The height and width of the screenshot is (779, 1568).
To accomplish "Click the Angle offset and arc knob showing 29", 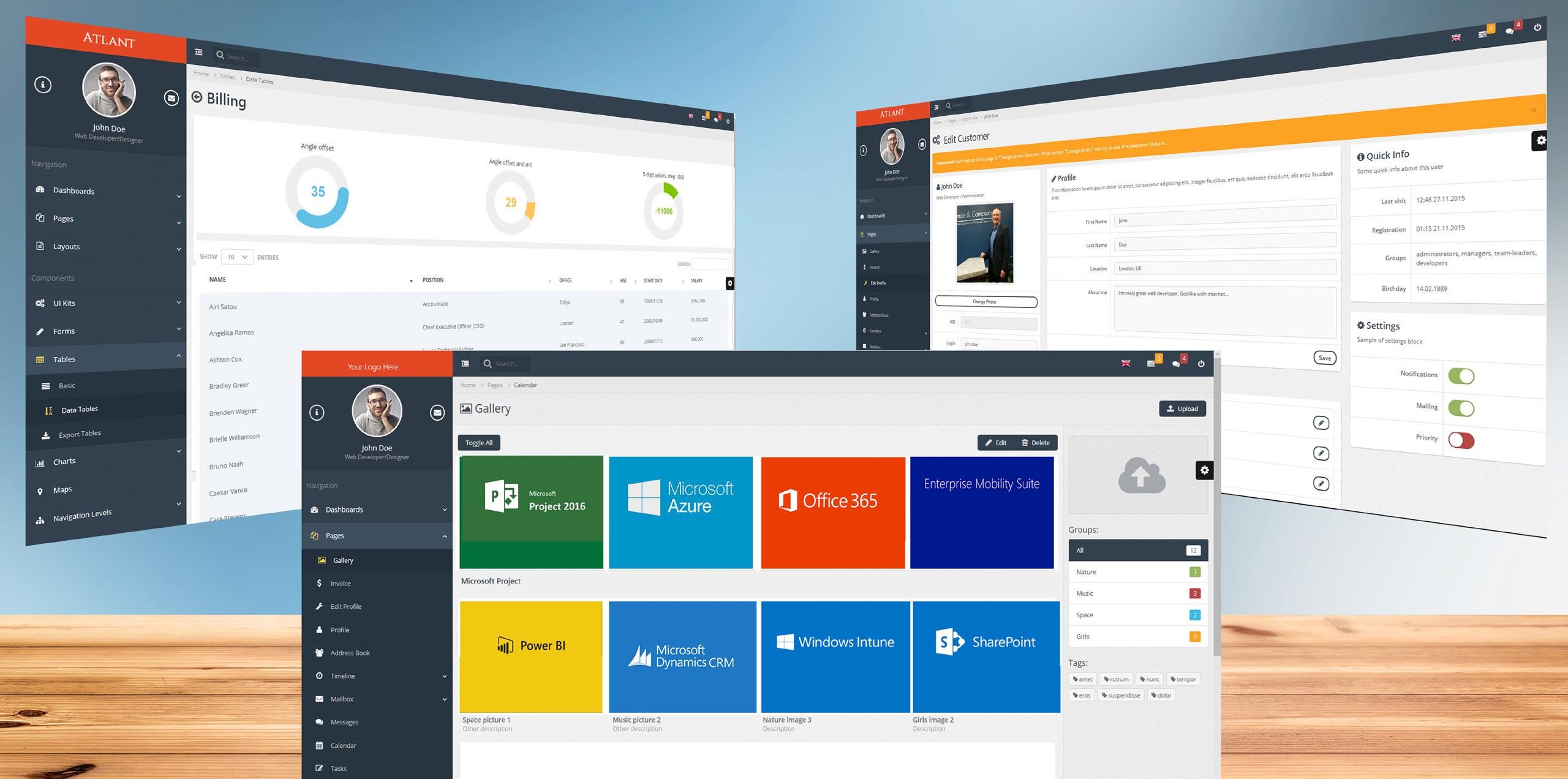I will pyautogui.click(x=510, y=203).
